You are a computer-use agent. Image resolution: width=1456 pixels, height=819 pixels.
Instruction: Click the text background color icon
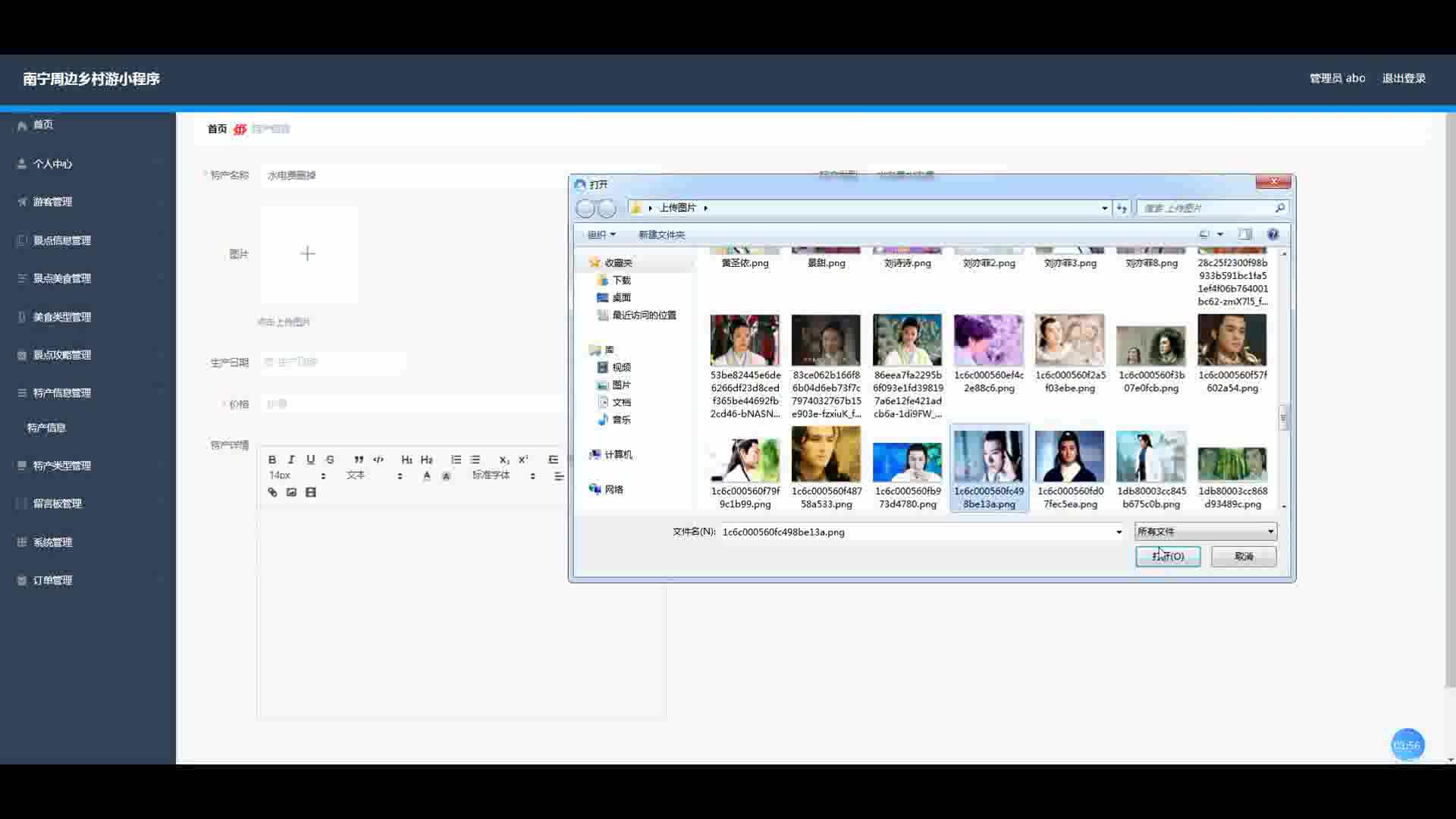tap(446, 476)
